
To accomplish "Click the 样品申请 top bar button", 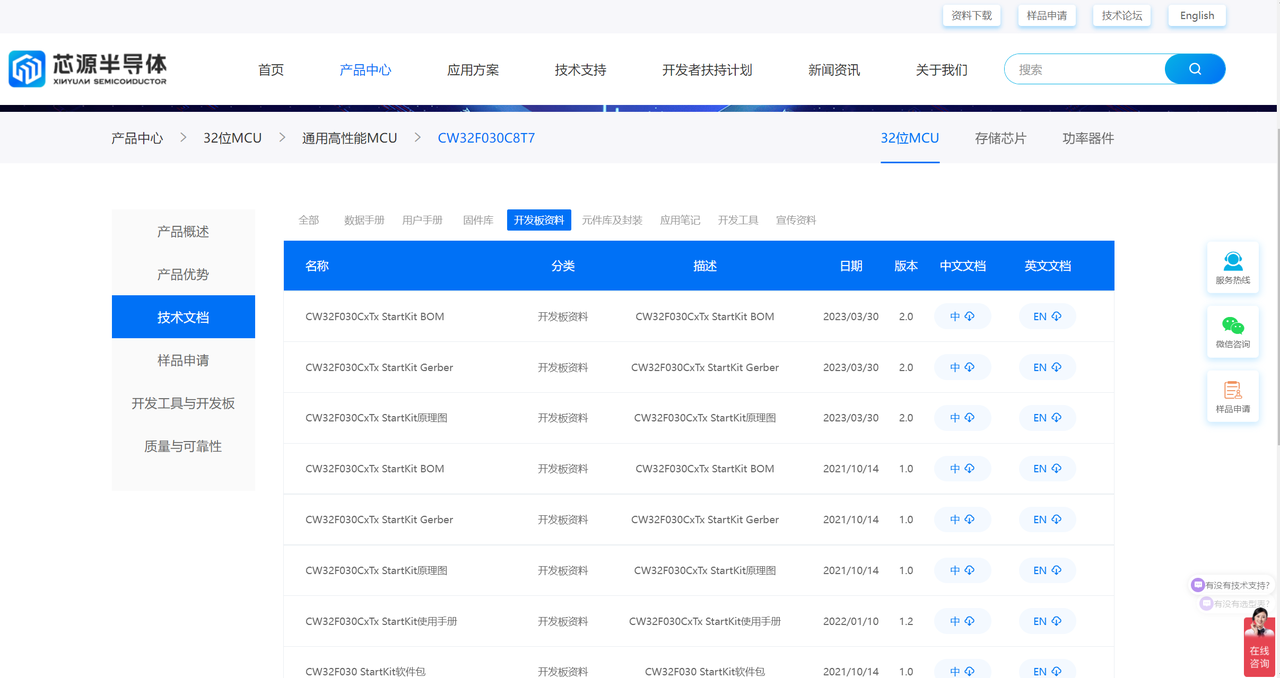I will point(1046,15).
